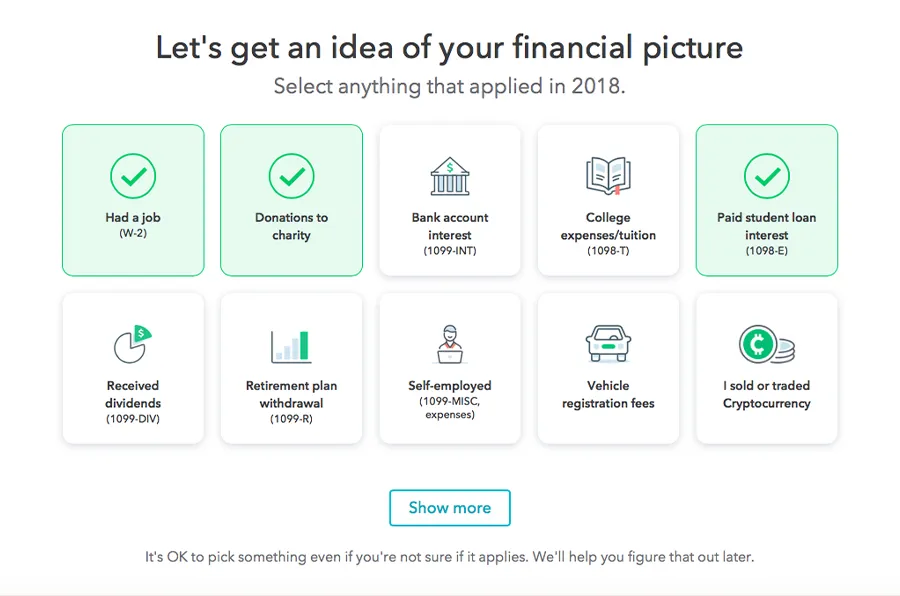
Task: Deselect the Donations to charity label
Action: pyautogui.click(x=291, y=226)
